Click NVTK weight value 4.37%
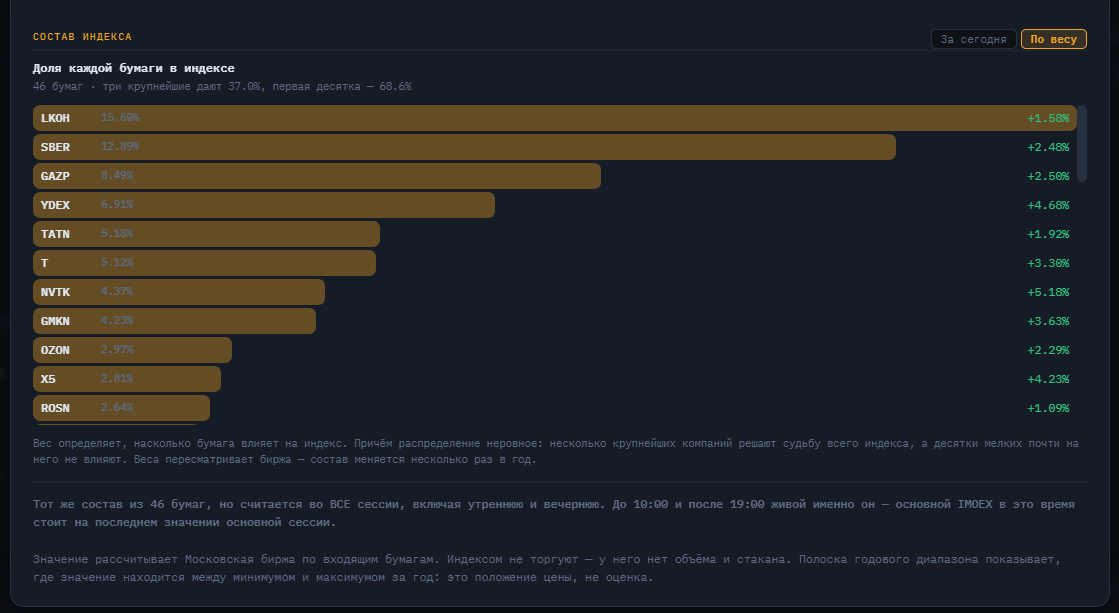 click(117, 291)
